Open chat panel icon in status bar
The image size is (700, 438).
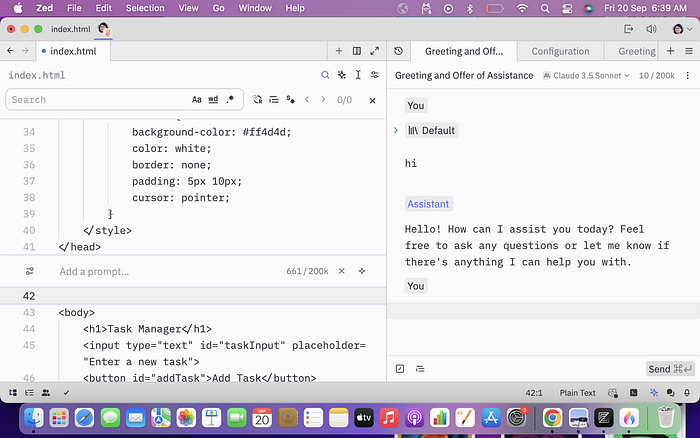(x=670, y=392)
